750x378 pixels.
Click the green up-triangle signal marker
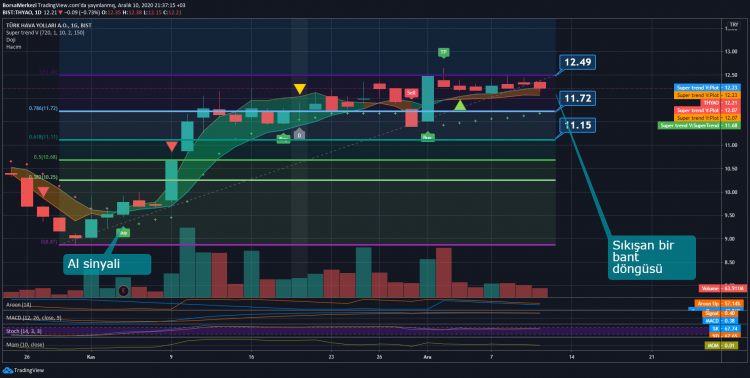460,105
